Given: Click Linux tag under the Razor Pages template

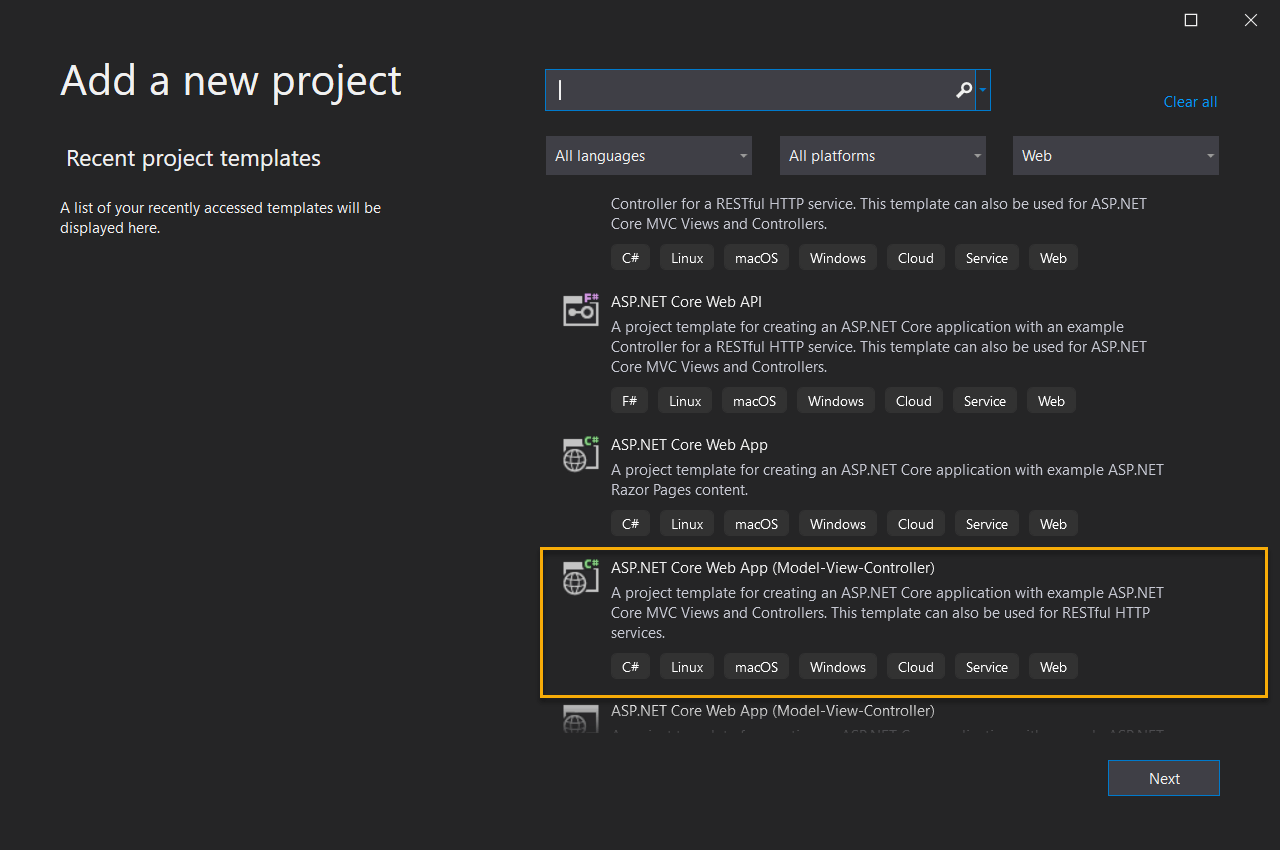Looking at the screenshot, I should pyautogui.click(x=687, y=524).
